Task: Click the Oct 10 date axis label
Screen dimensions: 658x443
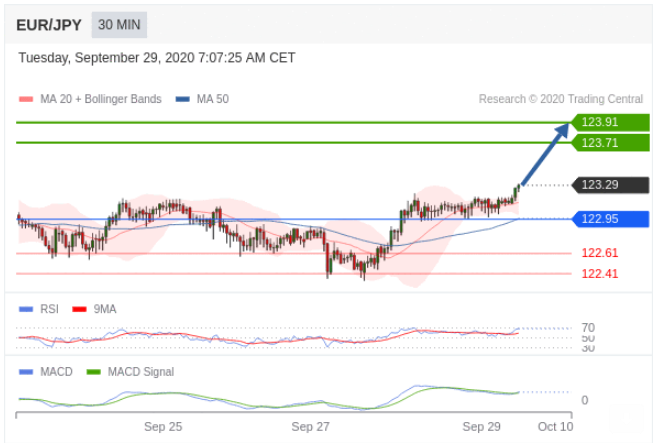Action: click(555, 427)
